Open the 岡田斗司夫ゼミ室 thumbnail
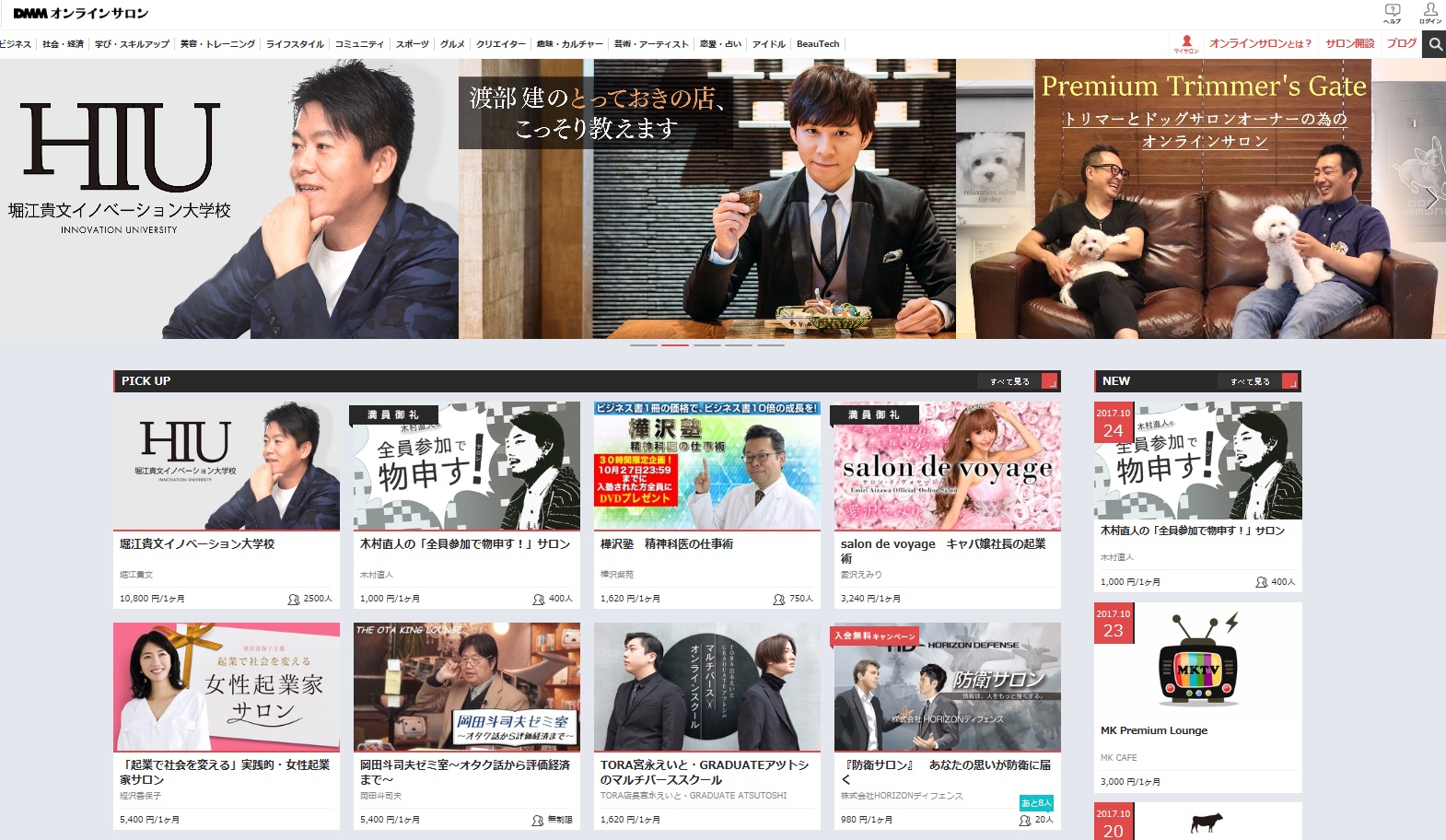 [467, 687]
